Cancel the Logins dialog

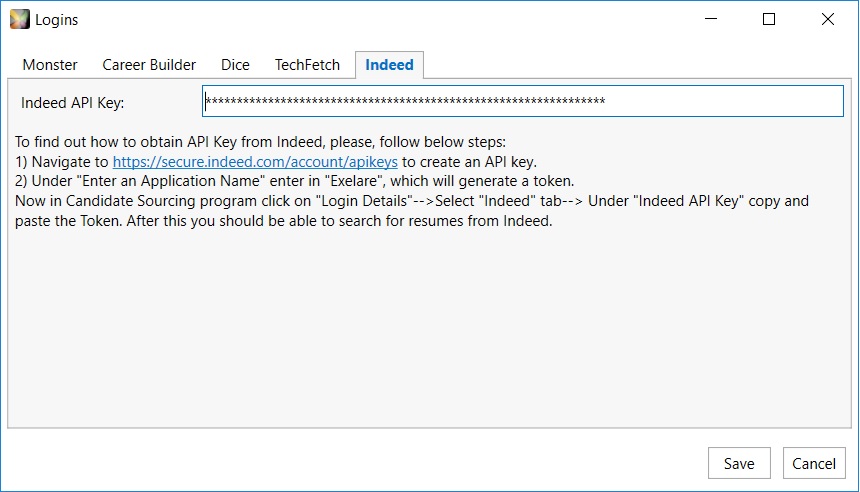coord(814,463)
